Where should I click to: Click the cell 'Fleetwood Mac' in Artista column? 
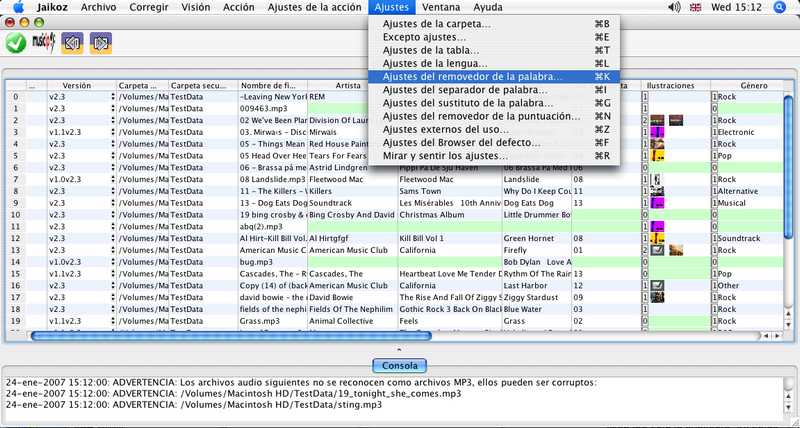[x=353, y=180]
